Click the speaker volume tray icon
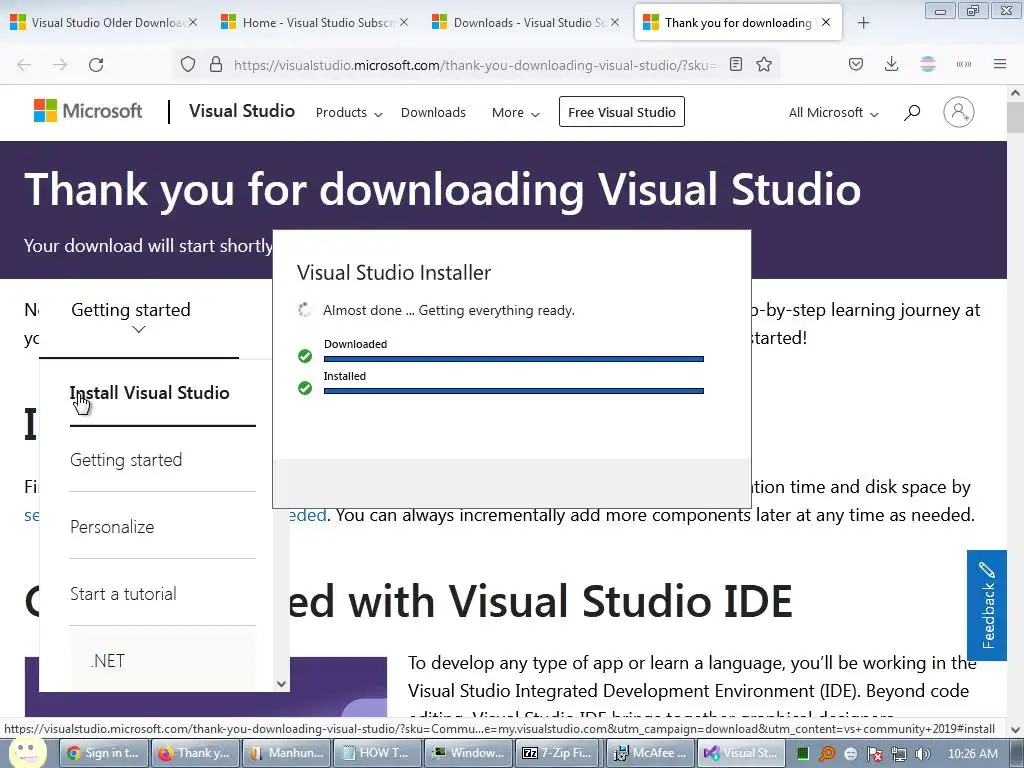 (x=922, y=754)
